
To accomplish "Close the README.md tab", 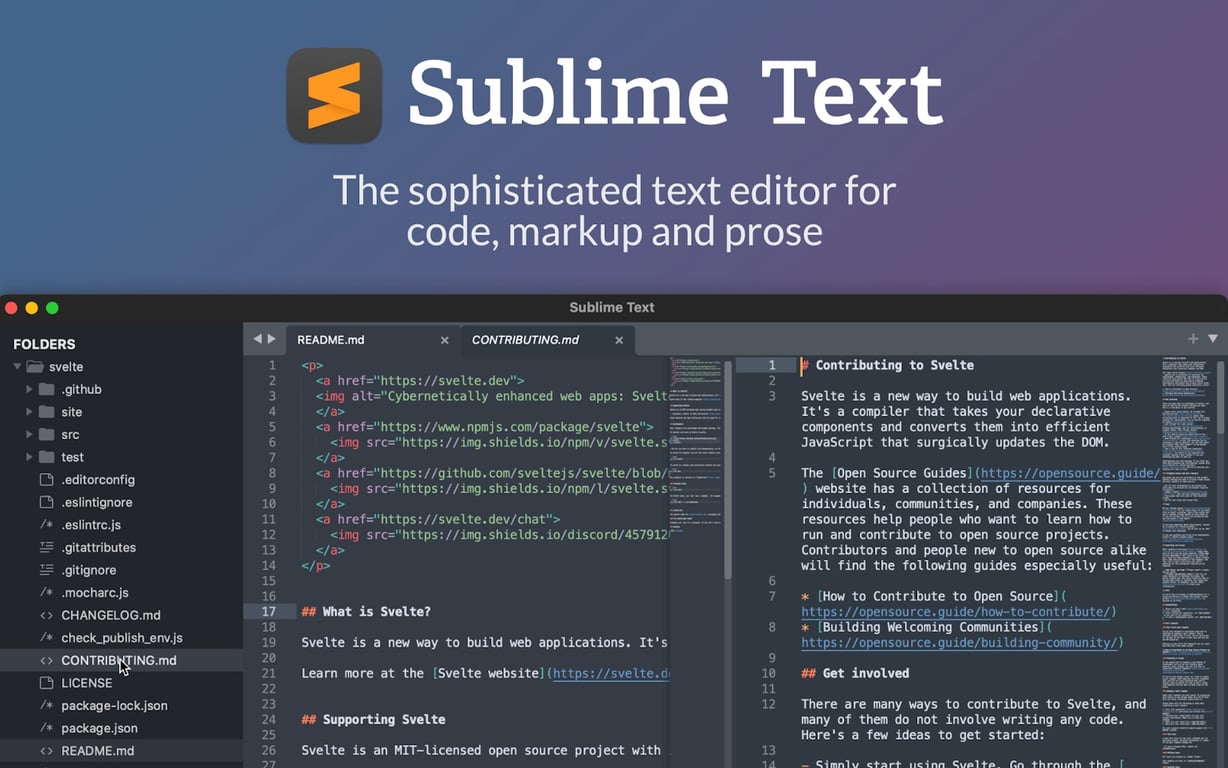I will coord(445,339).
